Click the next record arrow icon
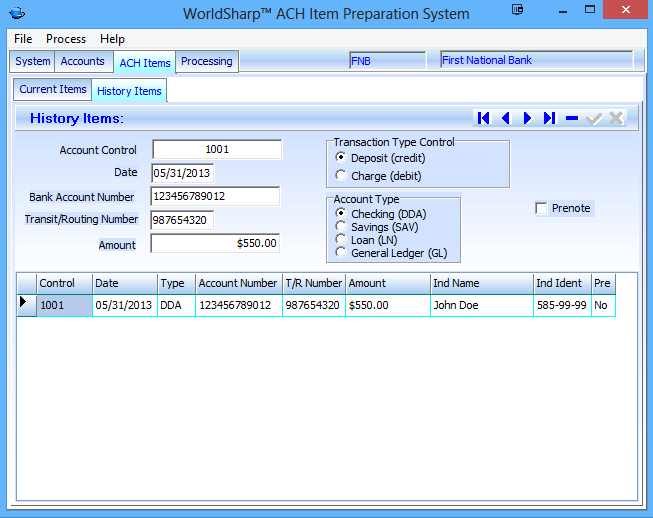Viewport: 653px width, 518px height. tap(527, 118)
